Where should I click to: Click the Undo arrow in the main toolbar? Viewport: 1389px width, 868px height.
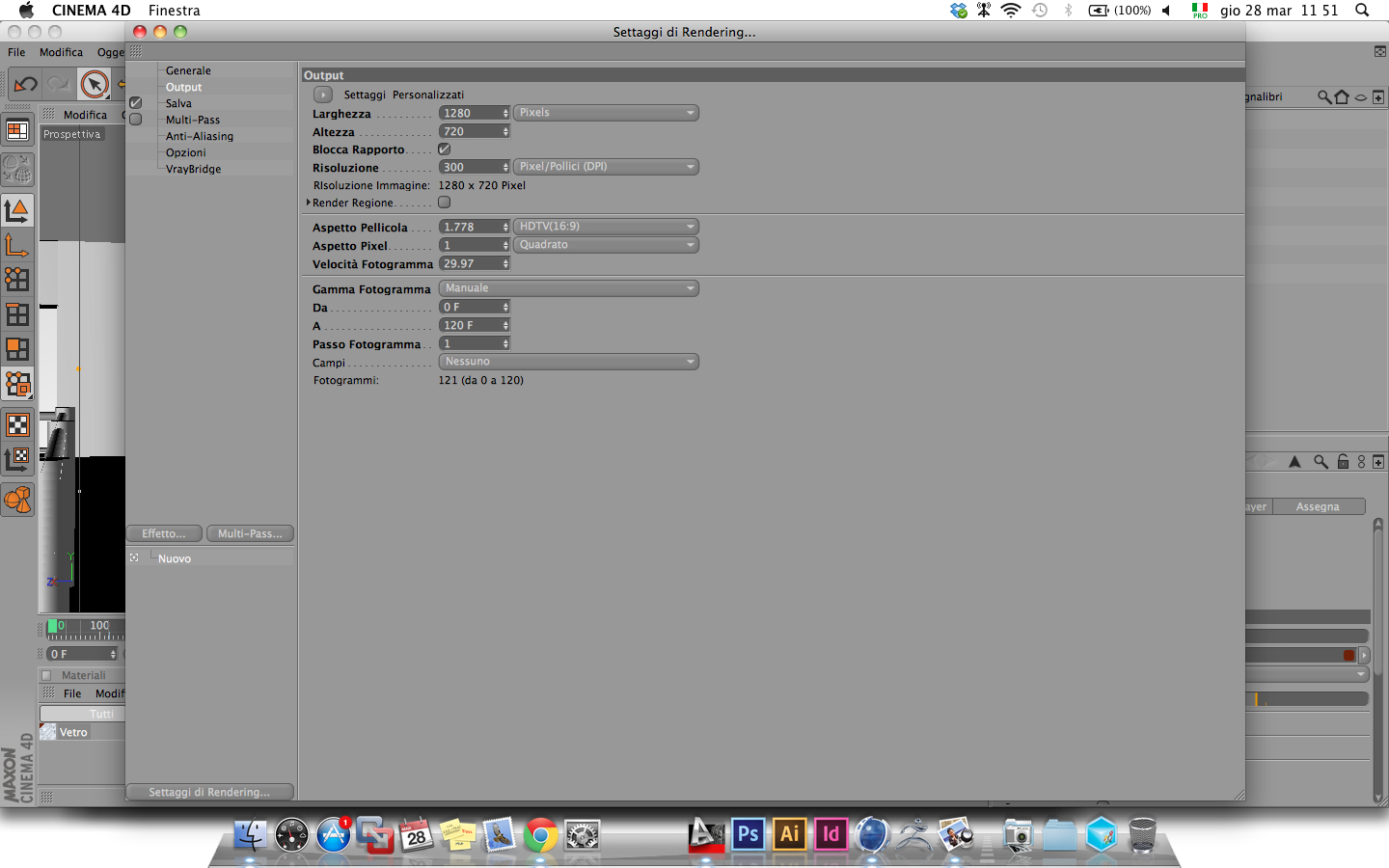click(x=26, y=85)
